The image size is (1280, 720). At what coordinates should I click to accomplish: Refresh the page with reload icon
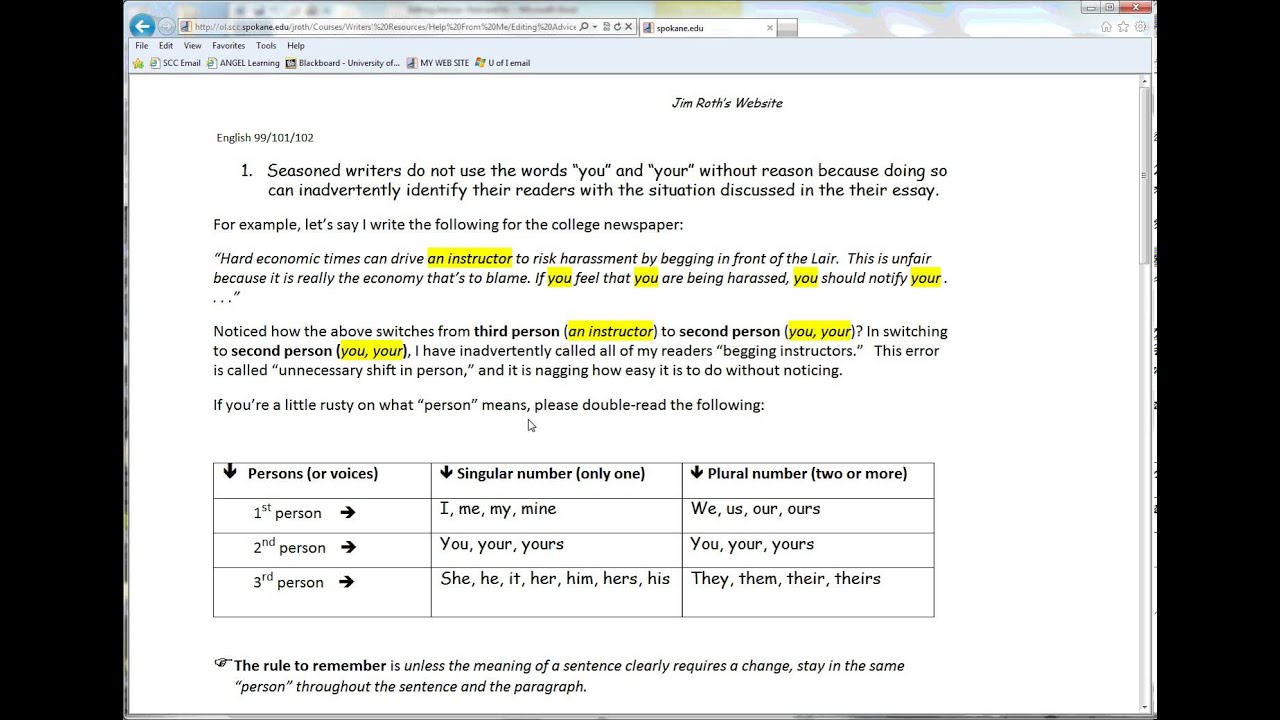click(617, 27)
